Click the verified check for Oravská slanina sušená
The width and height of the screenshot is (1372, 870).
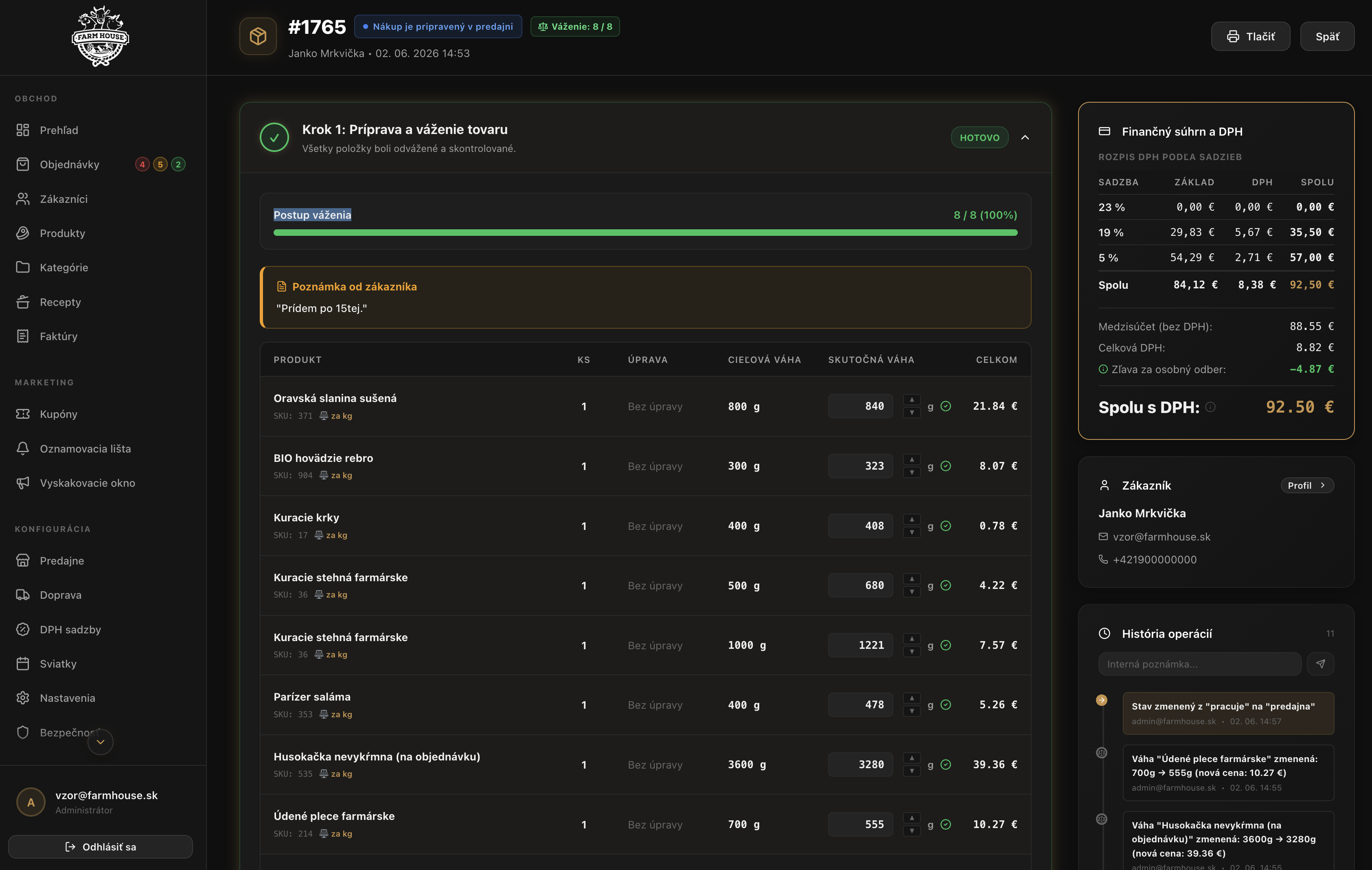pos(946,406)
